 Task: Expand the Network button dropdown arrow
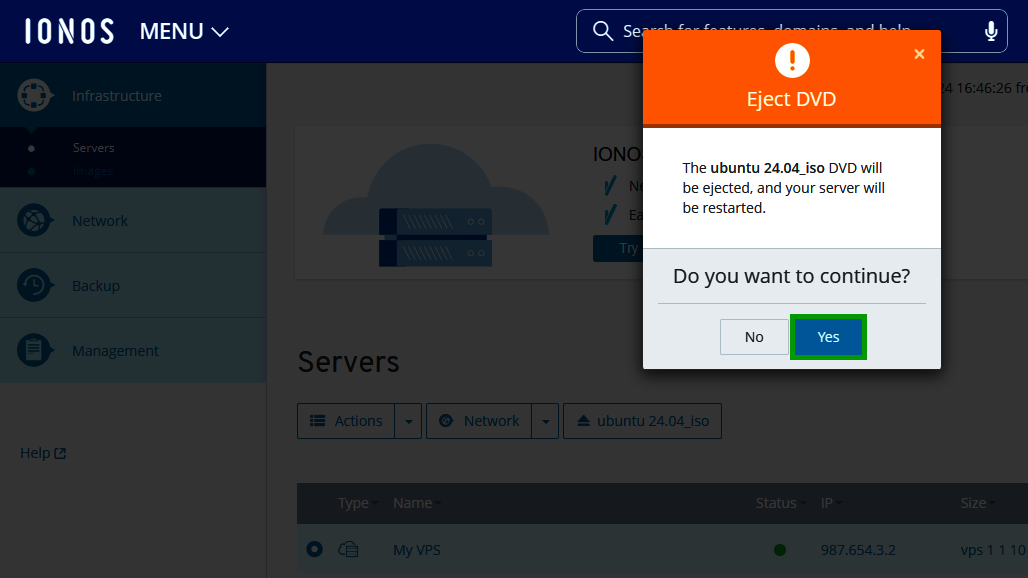(x=545, y=421)
